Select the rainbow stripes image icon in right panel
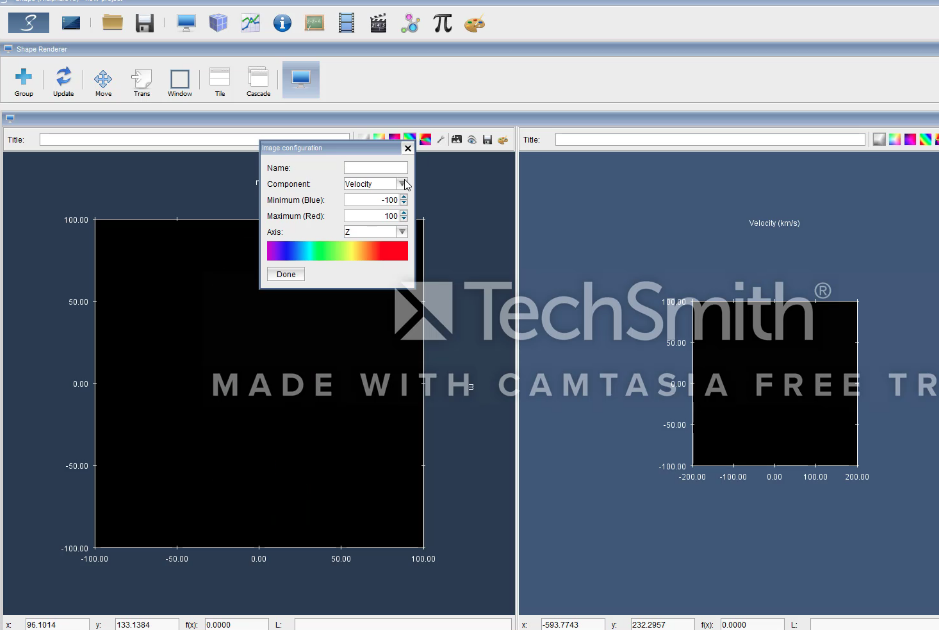The width and height of the screenshot is (939, 630). click(x=926, y=140)
